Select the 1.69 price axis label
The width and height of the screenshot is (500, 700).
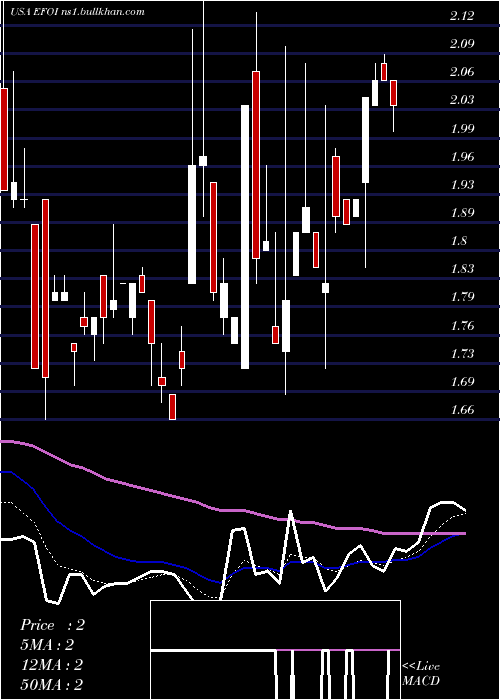462,382
